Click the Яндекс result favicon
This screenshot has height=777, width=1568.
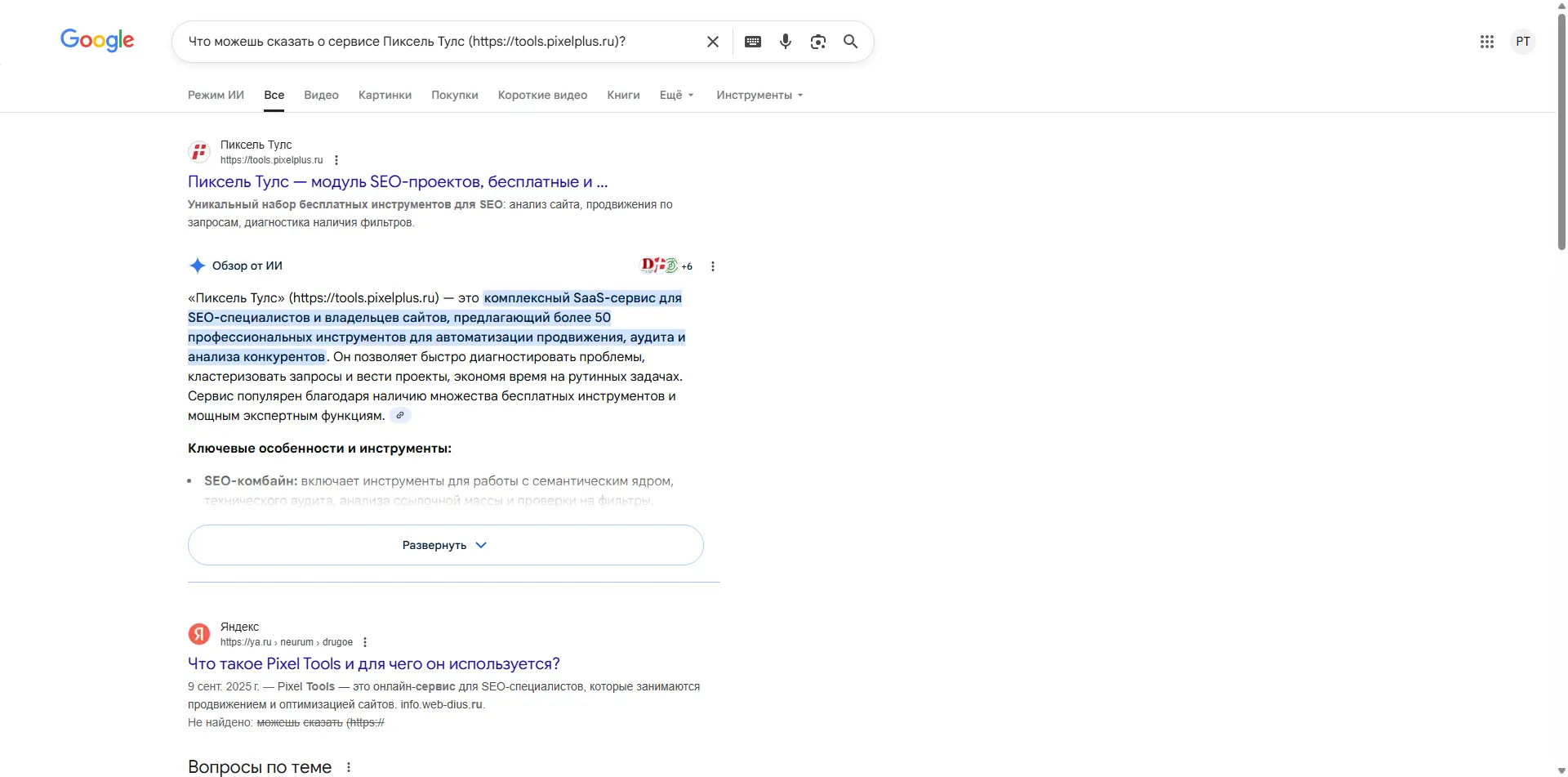point(198,633)
